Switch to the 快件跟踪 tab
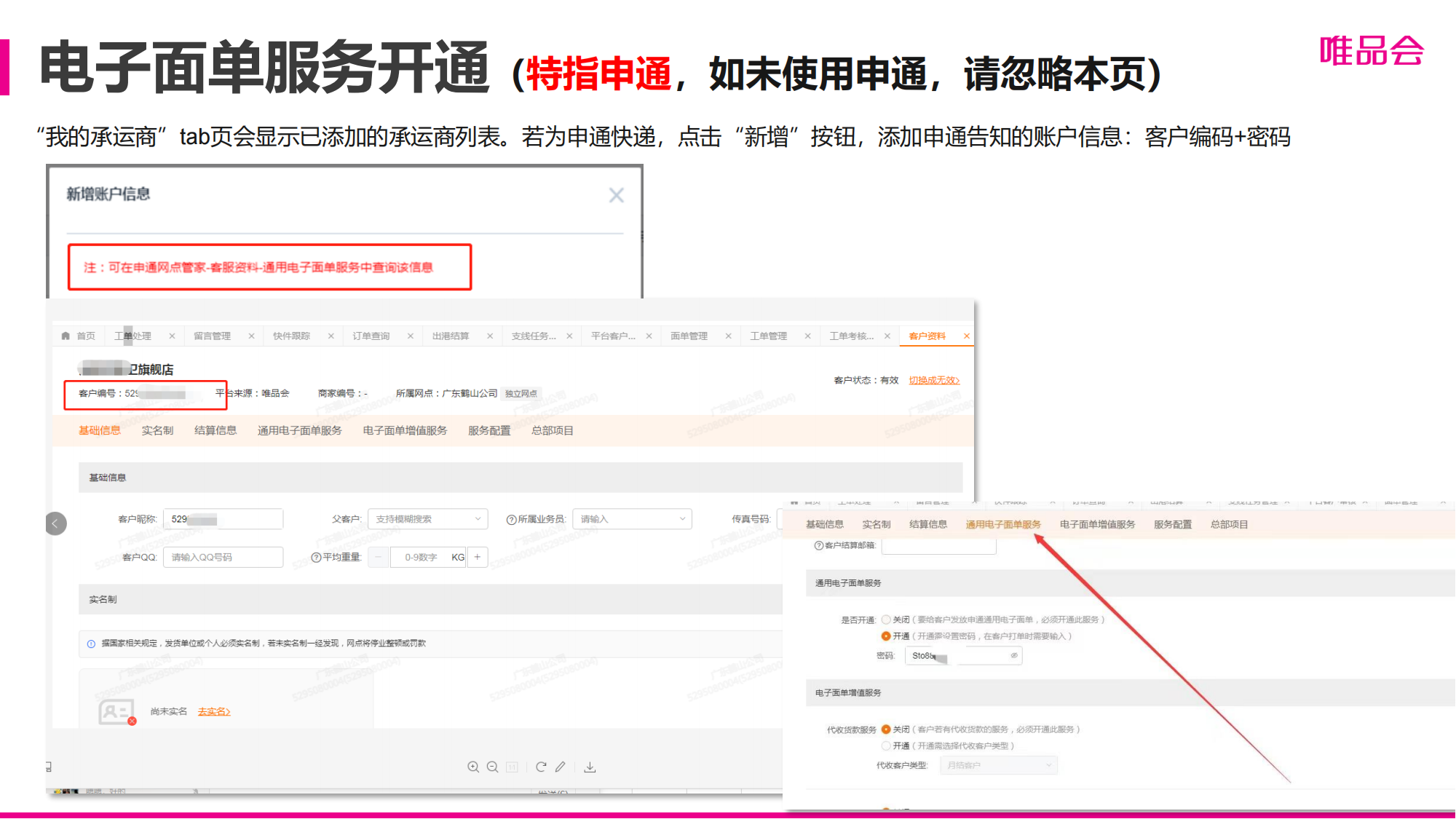 pyautogui.click(x=291, y=336)
